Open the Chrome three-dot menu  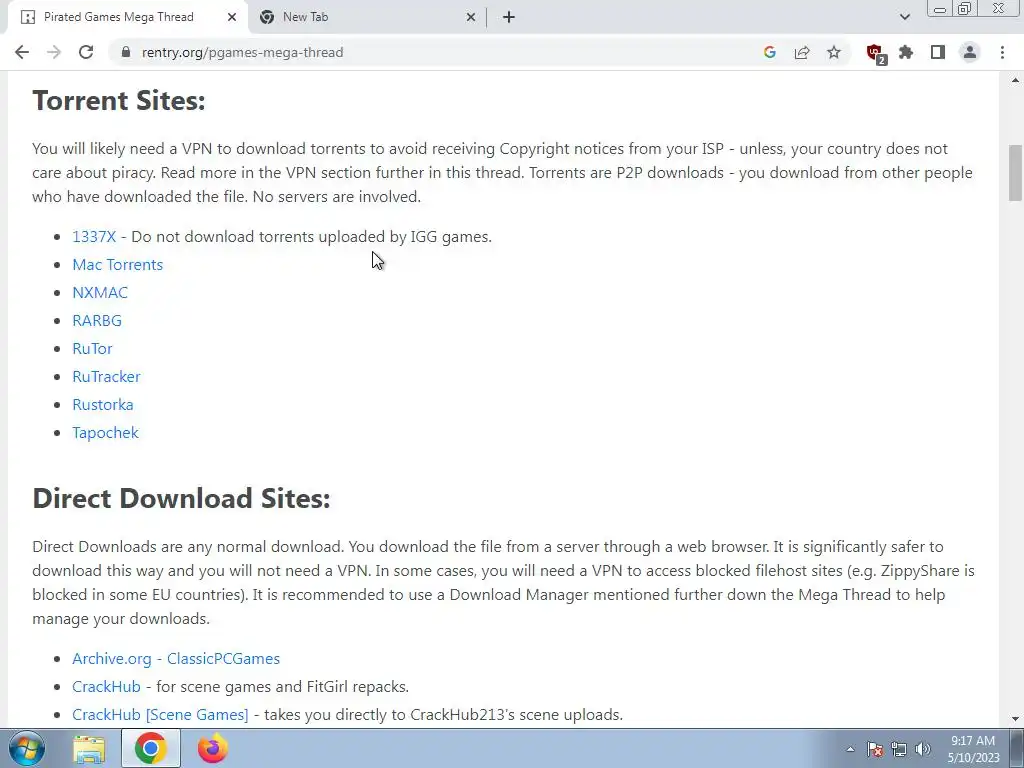pos(1002,52)
